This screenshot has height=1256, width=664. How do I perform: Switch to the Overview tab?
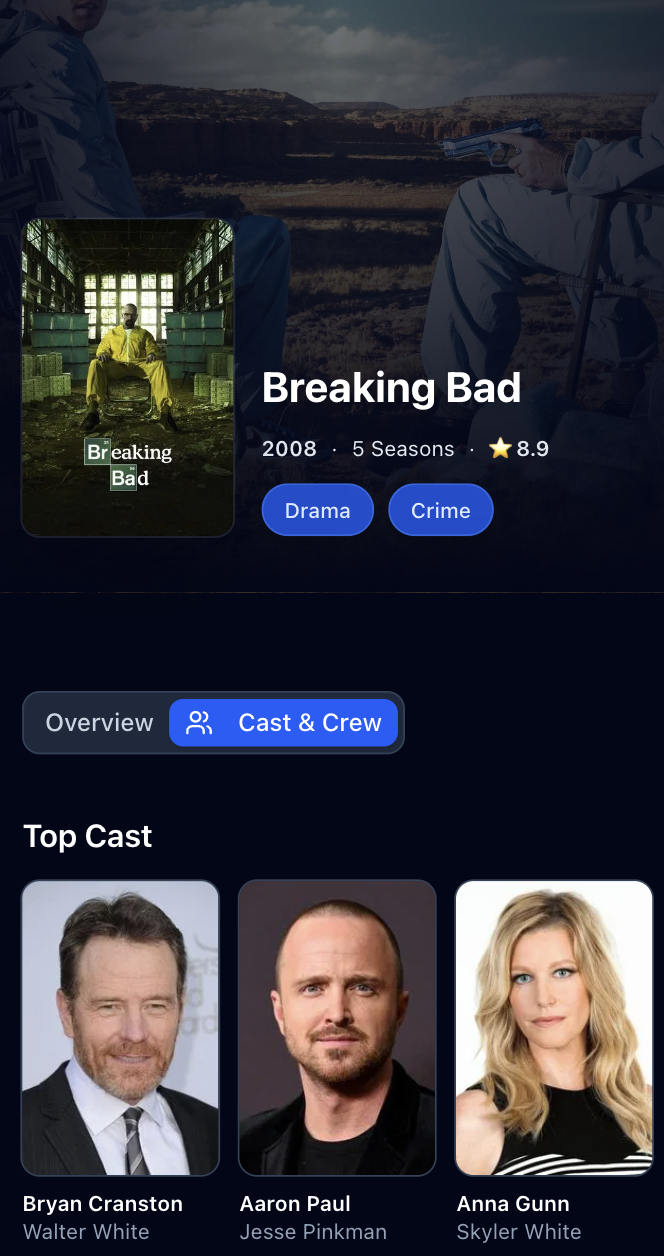(99, 723)
